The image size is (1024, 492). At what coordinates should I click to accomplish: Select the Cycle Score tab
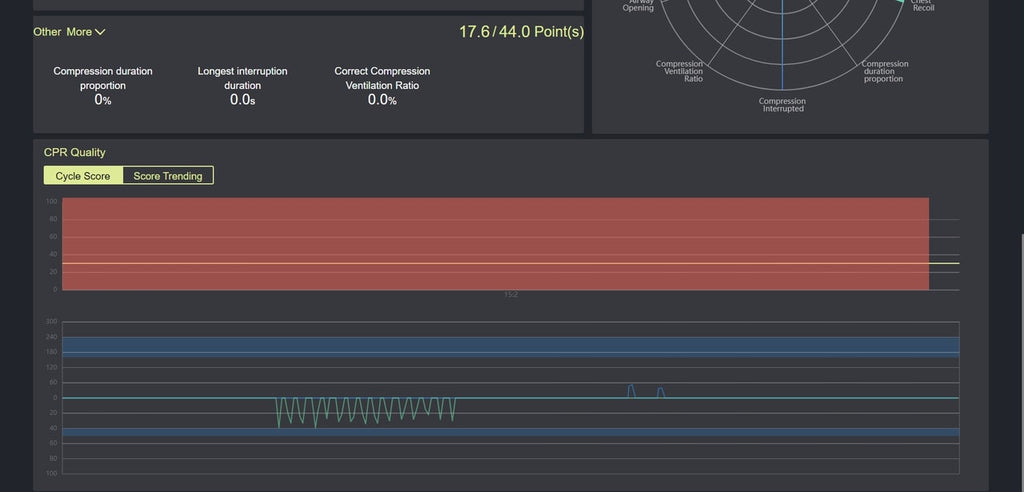click(x=83, y=176)
